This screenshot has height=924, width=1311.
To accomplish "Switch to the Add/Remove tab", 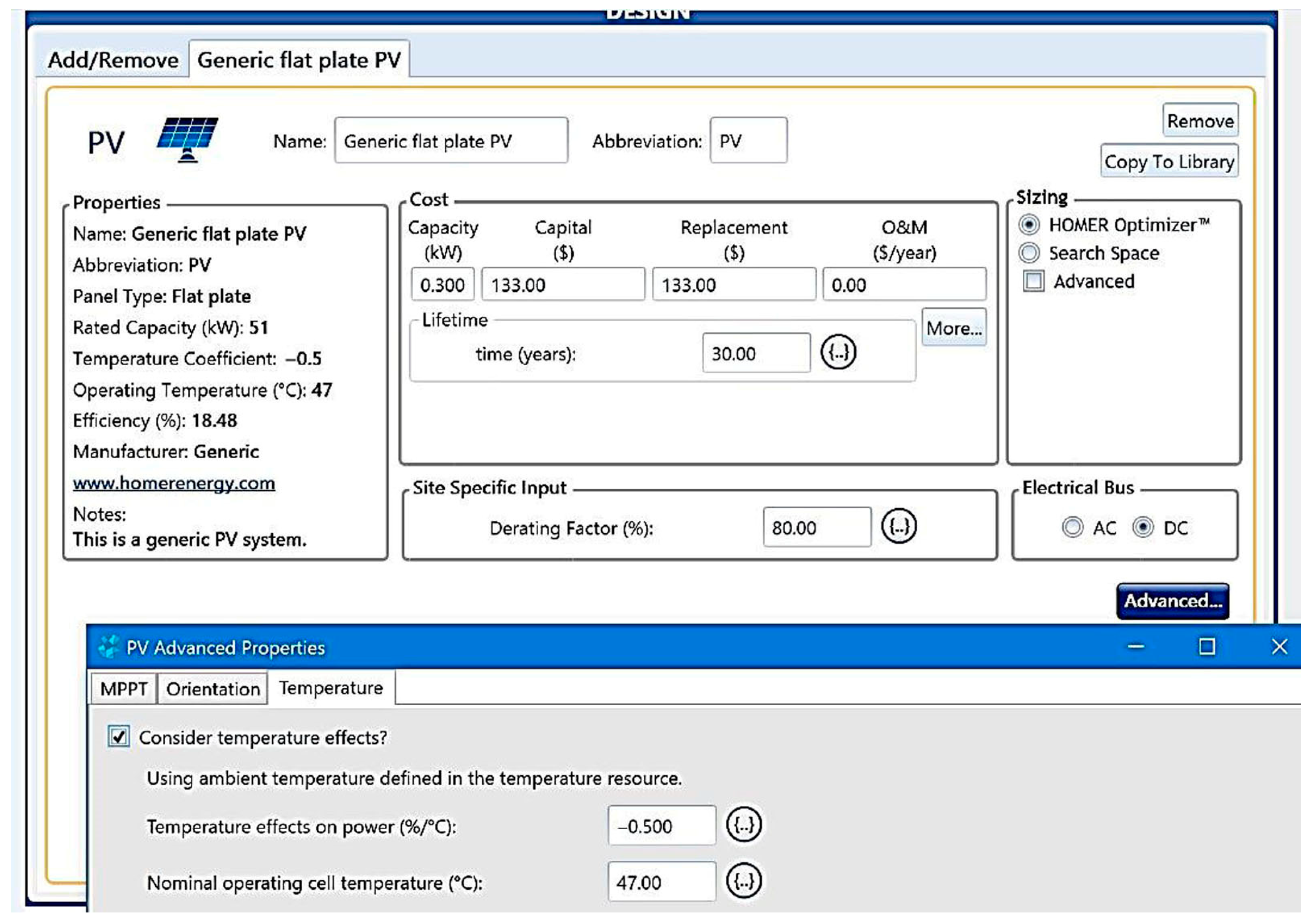I will [x=113, y=60].
